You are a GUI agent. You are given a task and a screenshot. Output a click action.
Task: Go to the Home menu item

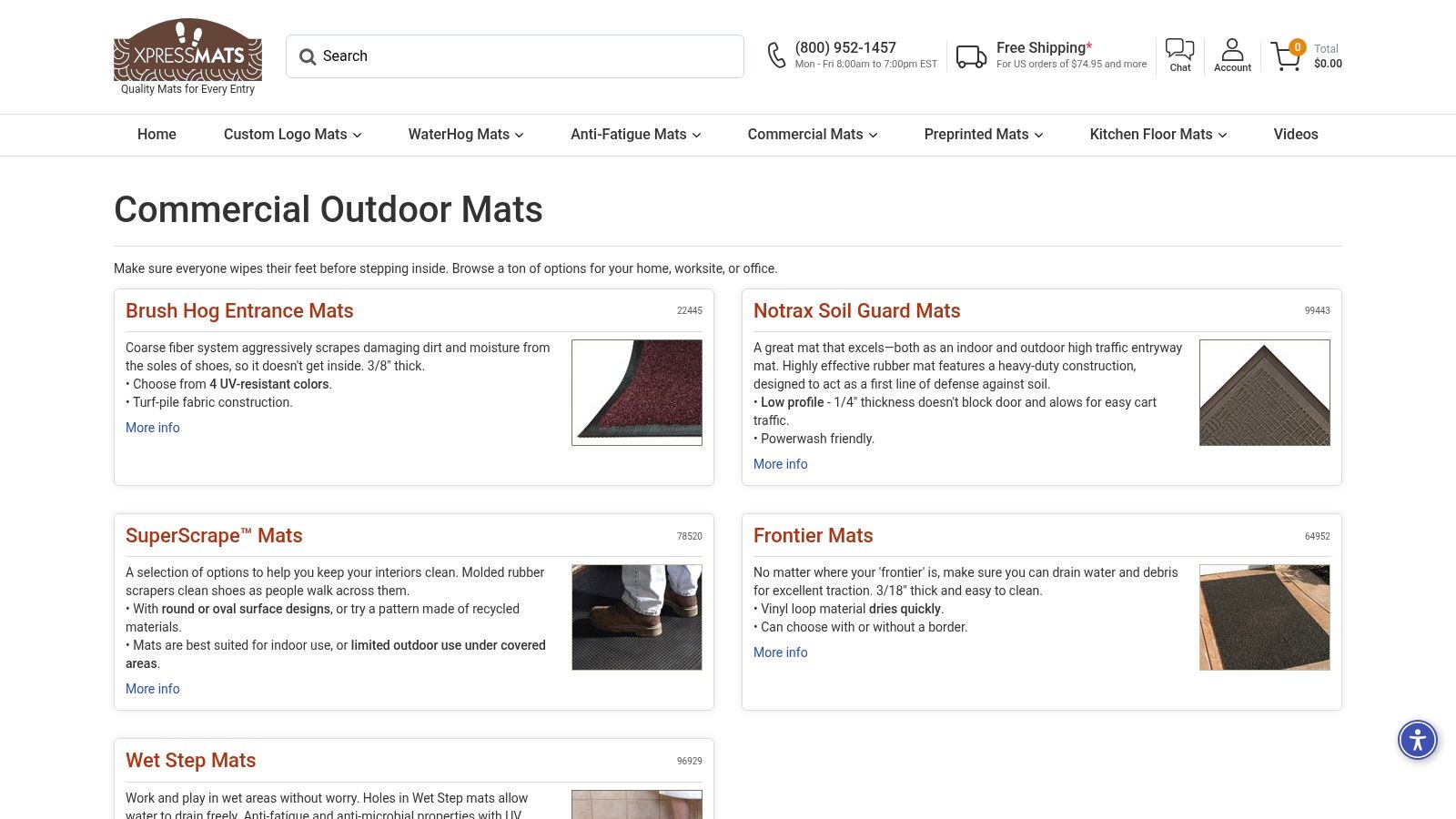(x=157, y=135)
